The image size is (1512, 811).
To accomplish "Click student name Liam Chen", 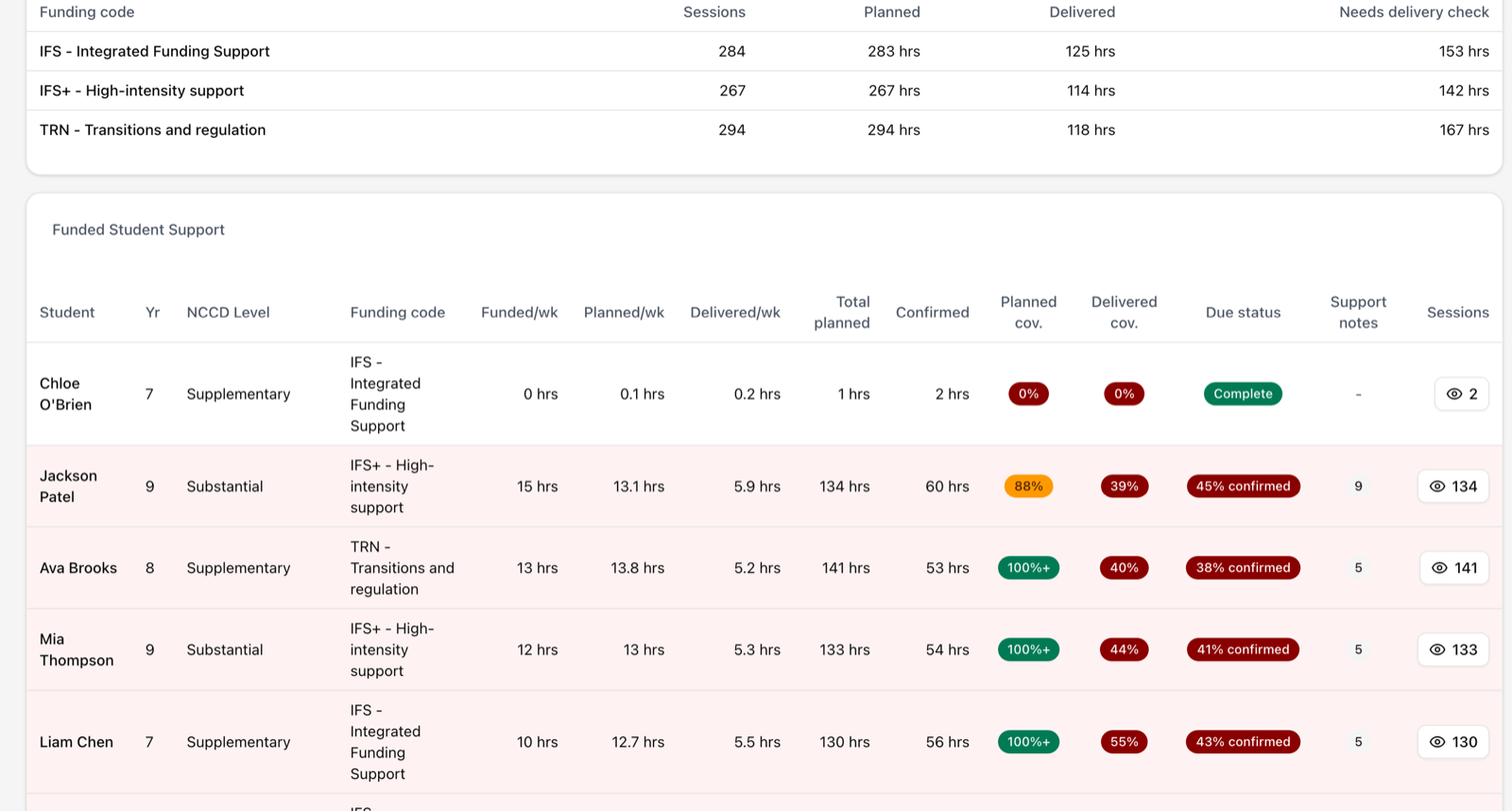I will coord(77,742).
